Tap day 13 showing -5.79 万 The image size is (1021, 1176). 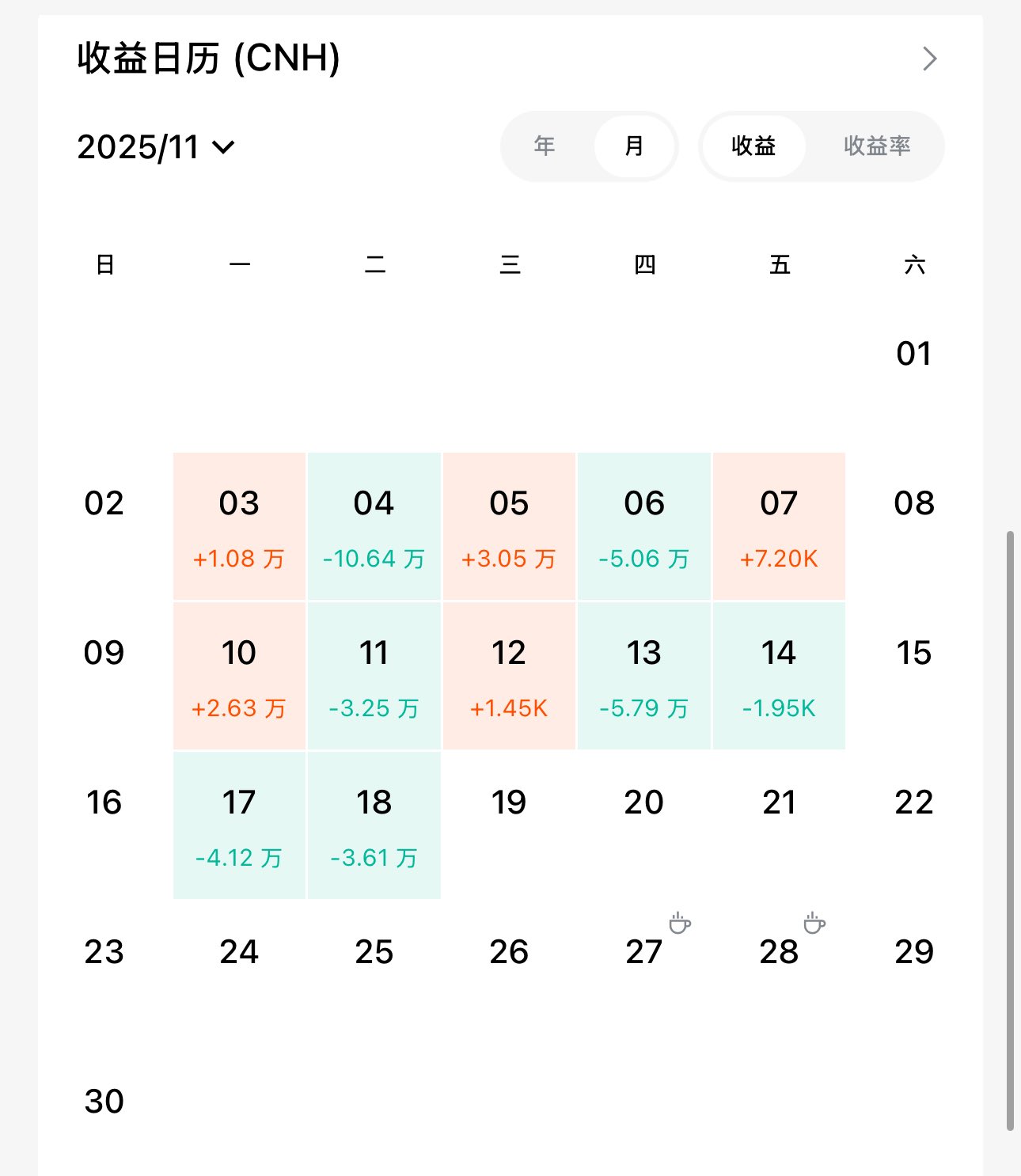(x=644, y=676)
